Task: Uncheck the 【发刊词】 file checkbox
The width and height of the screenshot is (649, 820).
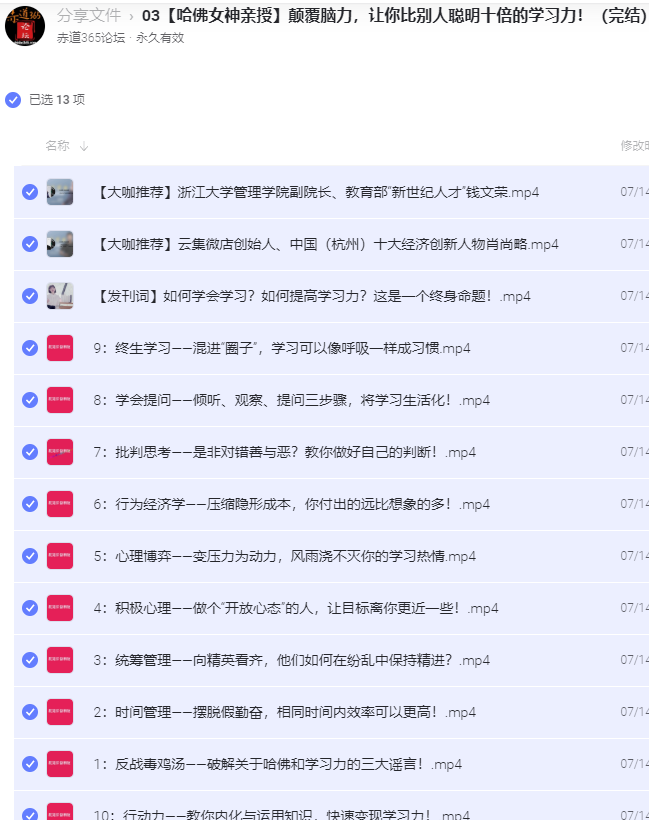Action: [x=30, y=296]
